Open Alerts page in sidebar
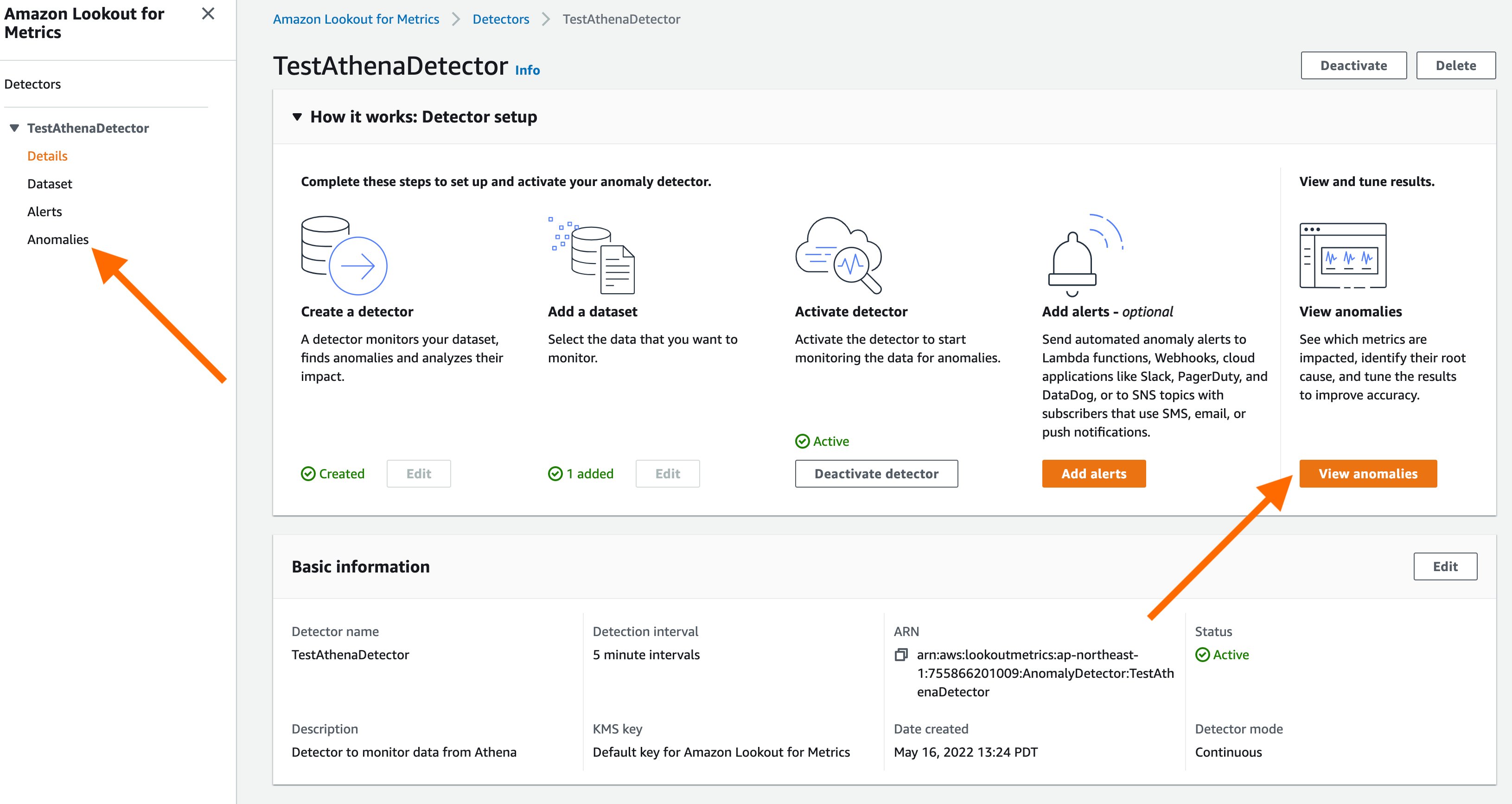The height and width of the screenshot is (804, 1512). [x=45, y=212]
